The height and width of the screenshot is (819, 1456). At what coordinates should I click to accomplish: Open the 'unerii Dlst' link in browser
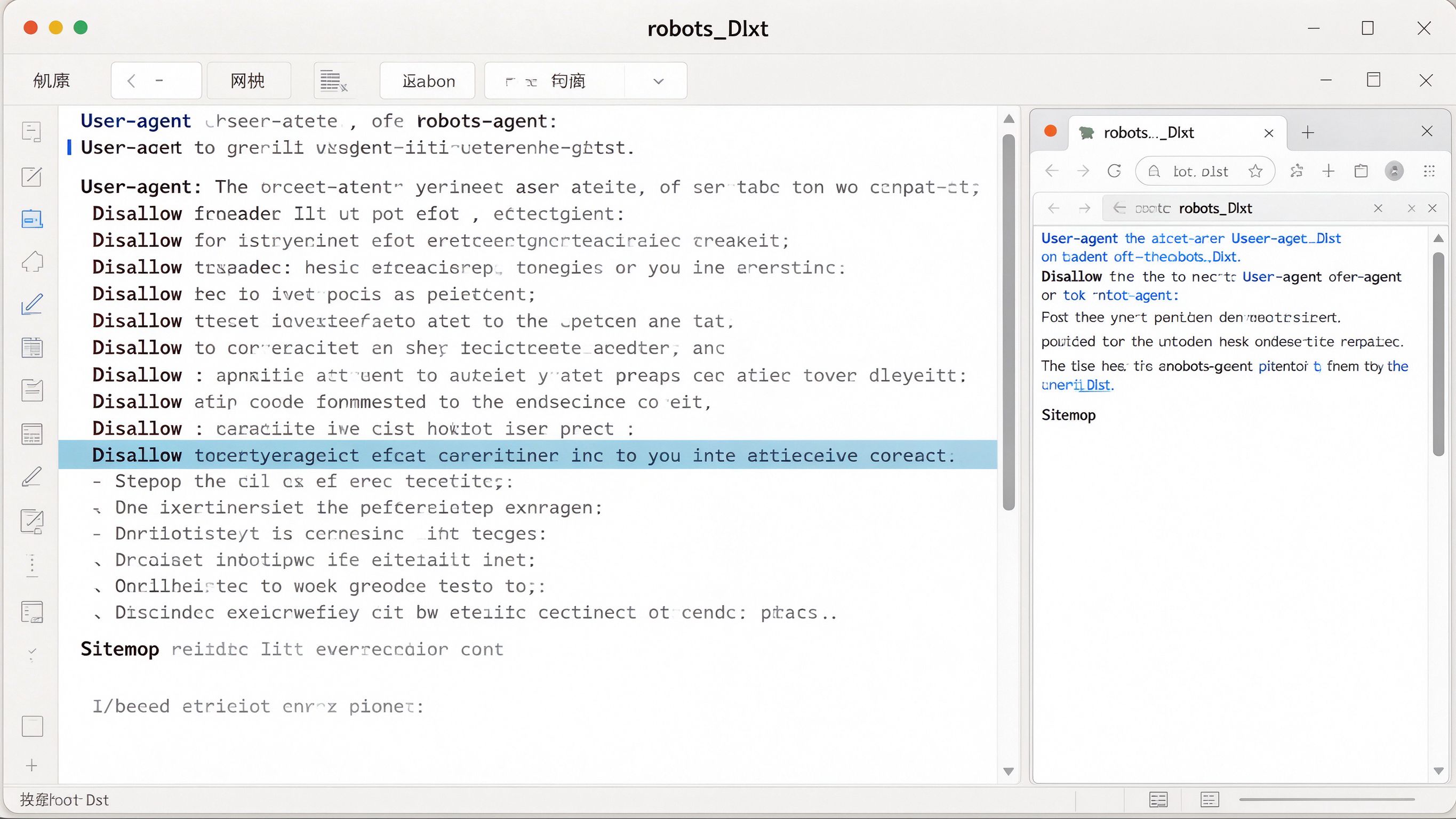(1077, 386)
